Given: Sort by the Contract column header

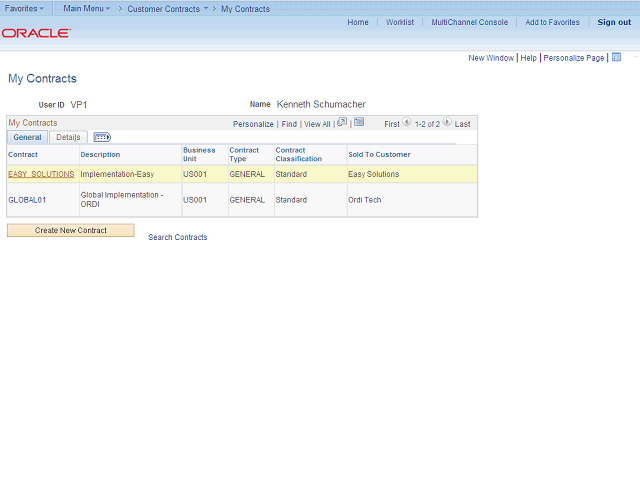Looking at the screenshot, I should (x=23, y=155).
